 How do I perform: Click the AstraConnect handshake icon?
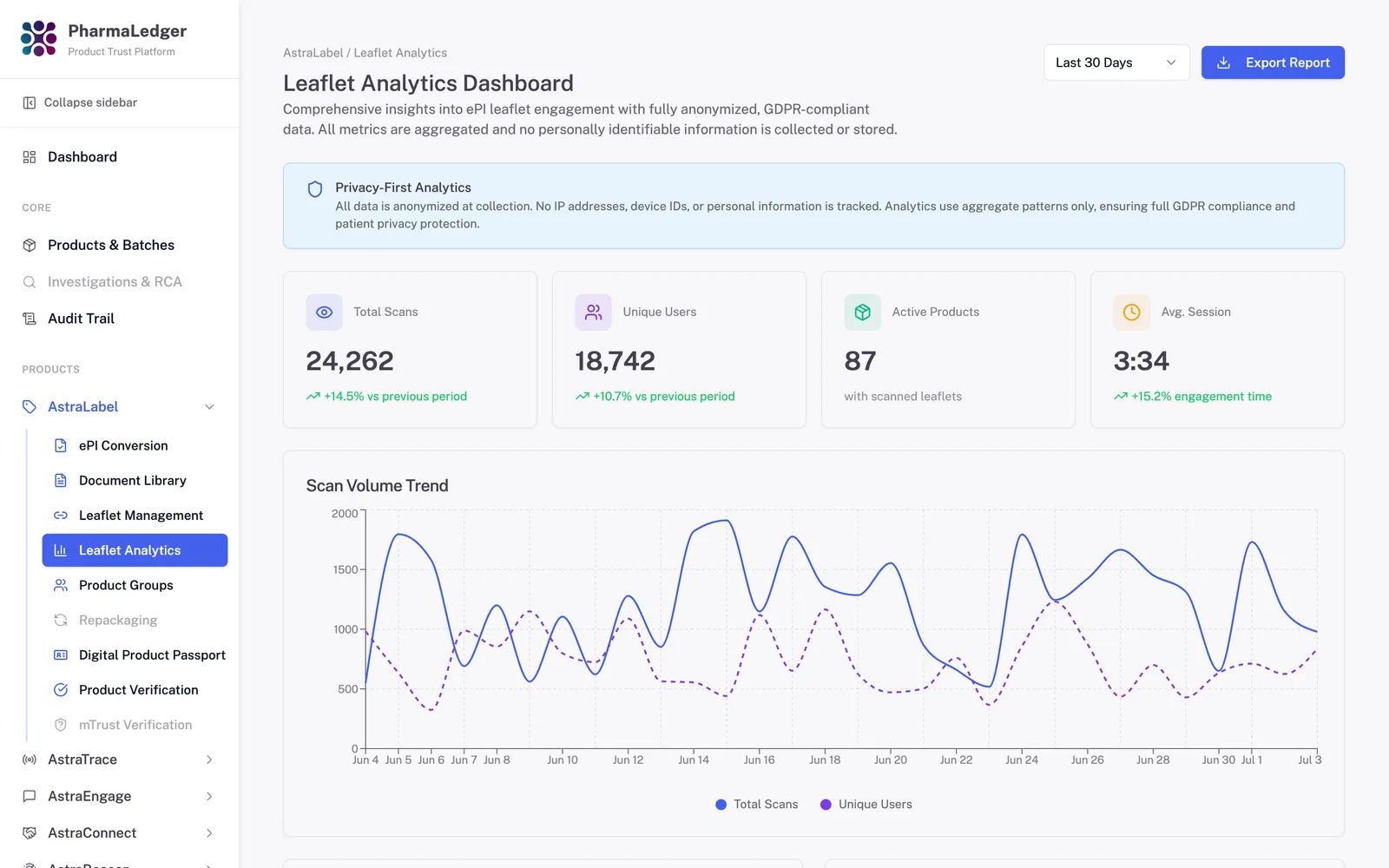pos(30,833)
